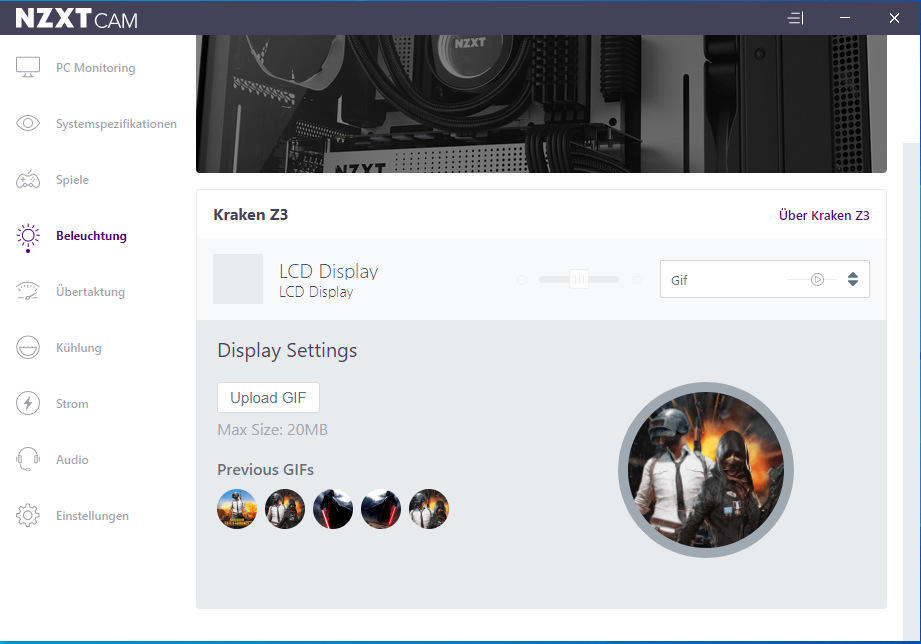This screenshot has width=921, height=644.
Task: Open the Spiele page
Action: click(x=72, y=180)
